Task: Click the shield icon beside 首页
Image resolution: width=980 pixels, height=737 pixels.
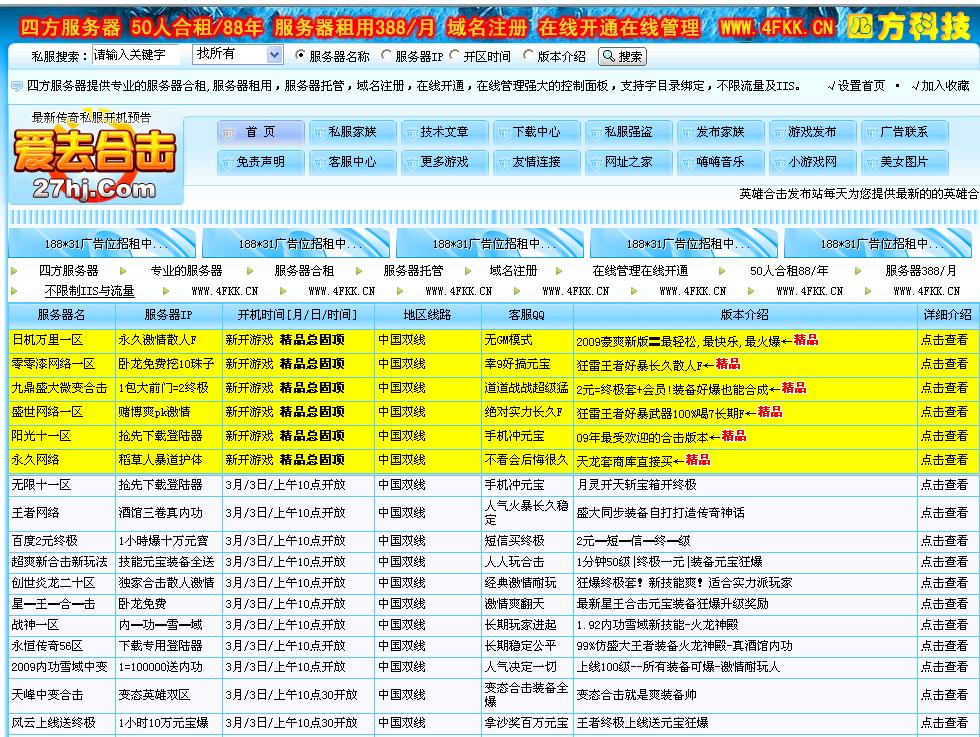Action: (x=229, y=133)
